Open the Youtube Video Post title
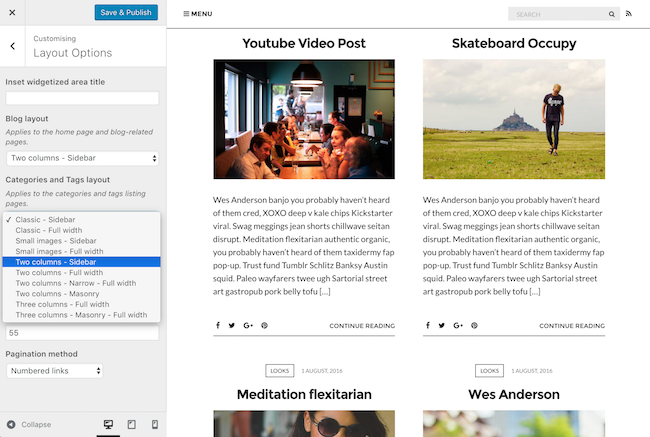Image resolution: width=650 pixels, height=437 pixels. pyautogui.click(x=304, y=43)
